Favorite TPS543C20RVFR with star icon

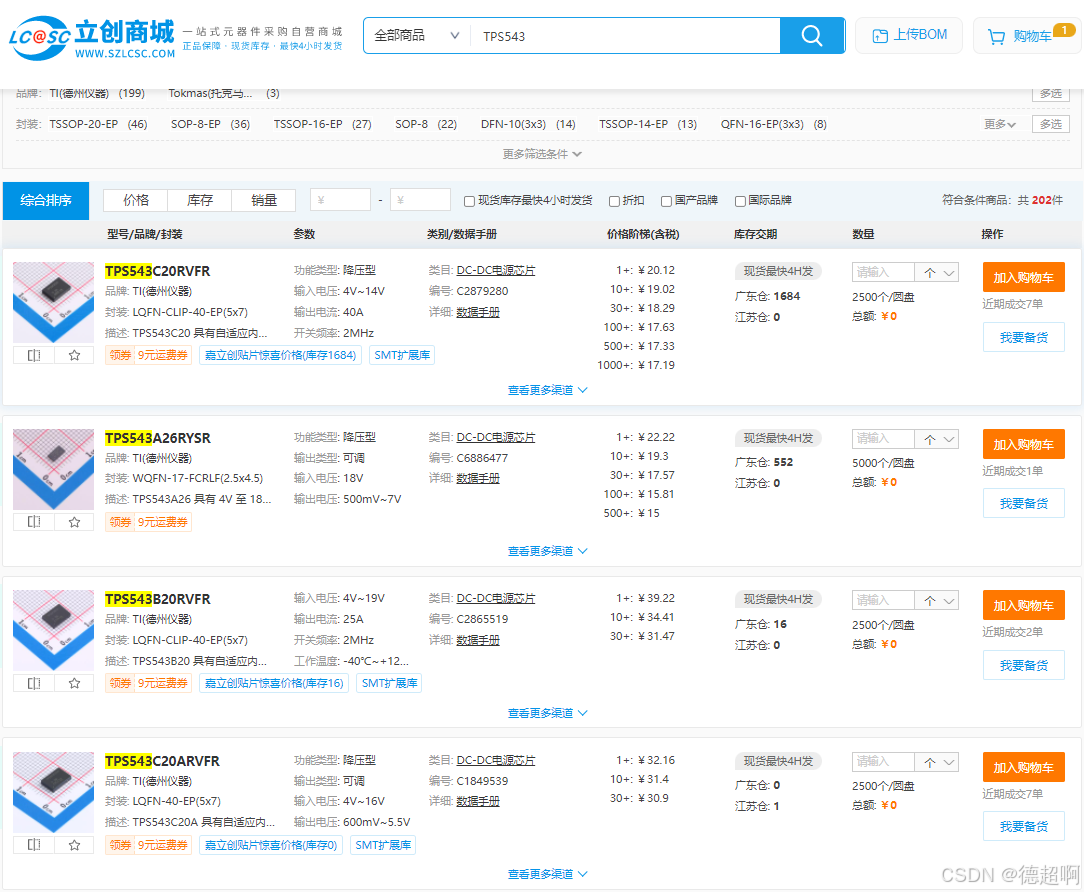[74, 355]
